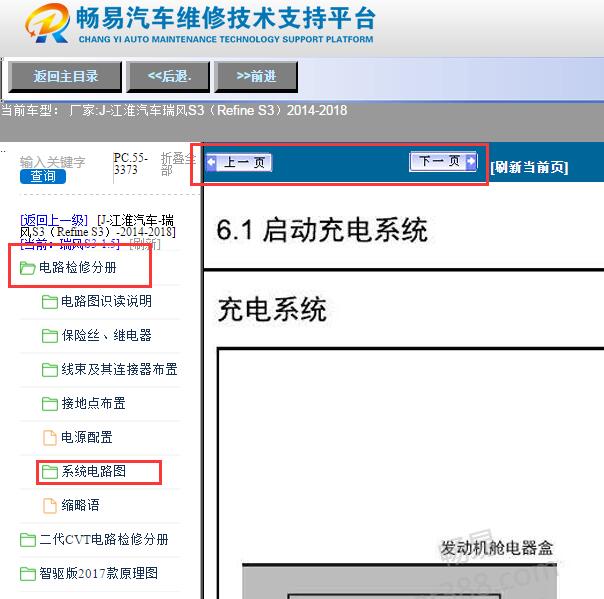The image size is (604, 599).
Task: Click the 返回上一级 link
Action: 54,220
